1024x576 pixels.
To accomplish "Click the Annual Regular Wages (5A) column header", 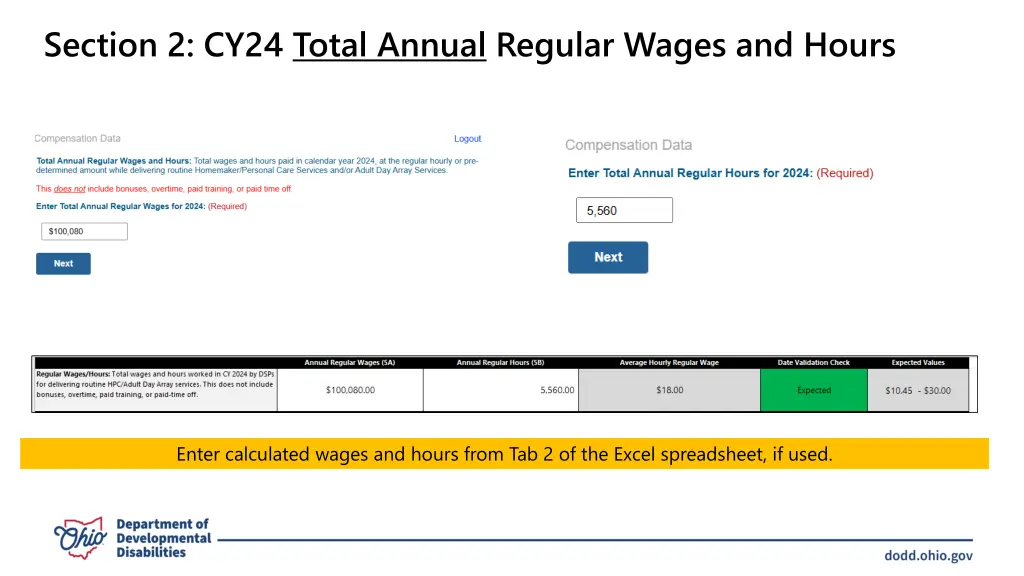I will [350, 362].
